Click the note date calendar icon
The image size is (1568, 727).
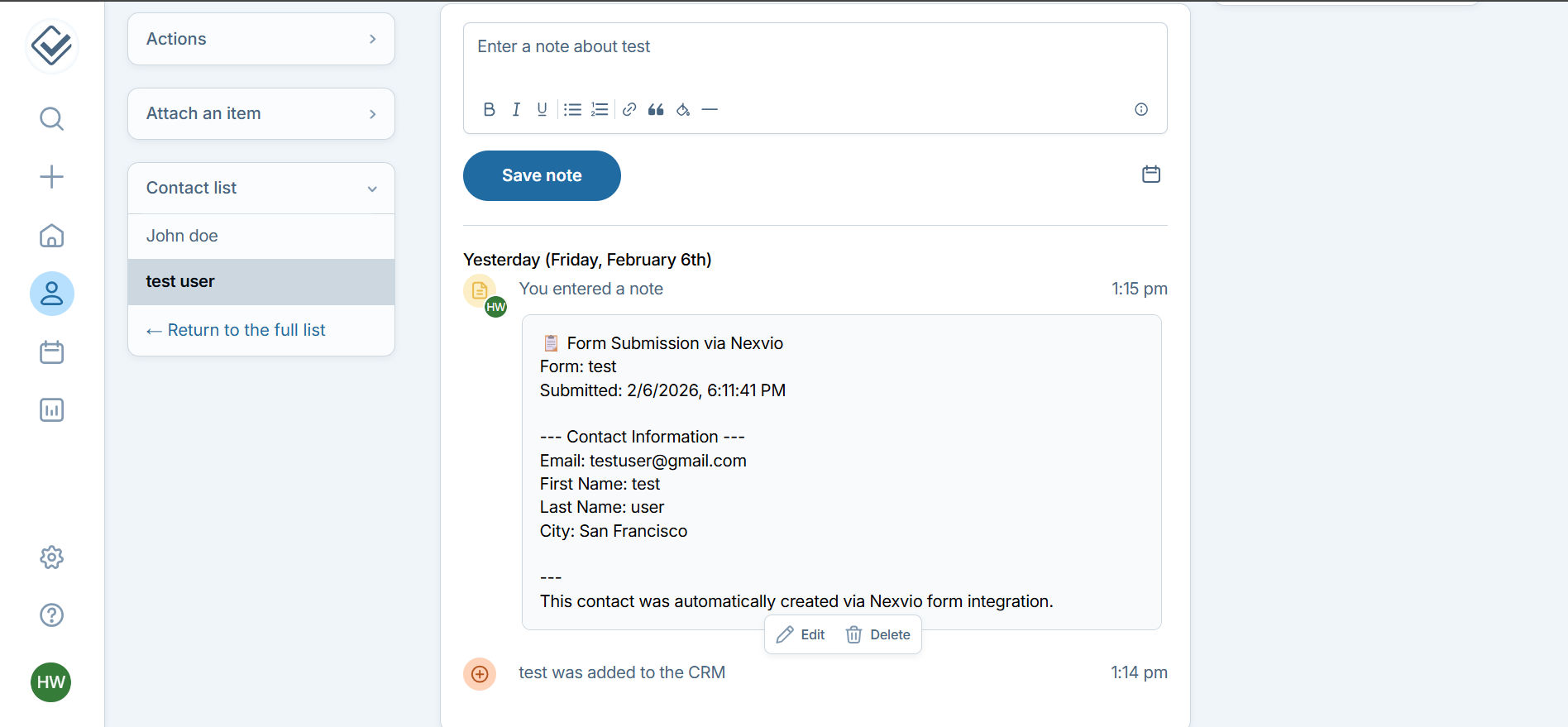pyautogui.click(x=1151, y=175)
